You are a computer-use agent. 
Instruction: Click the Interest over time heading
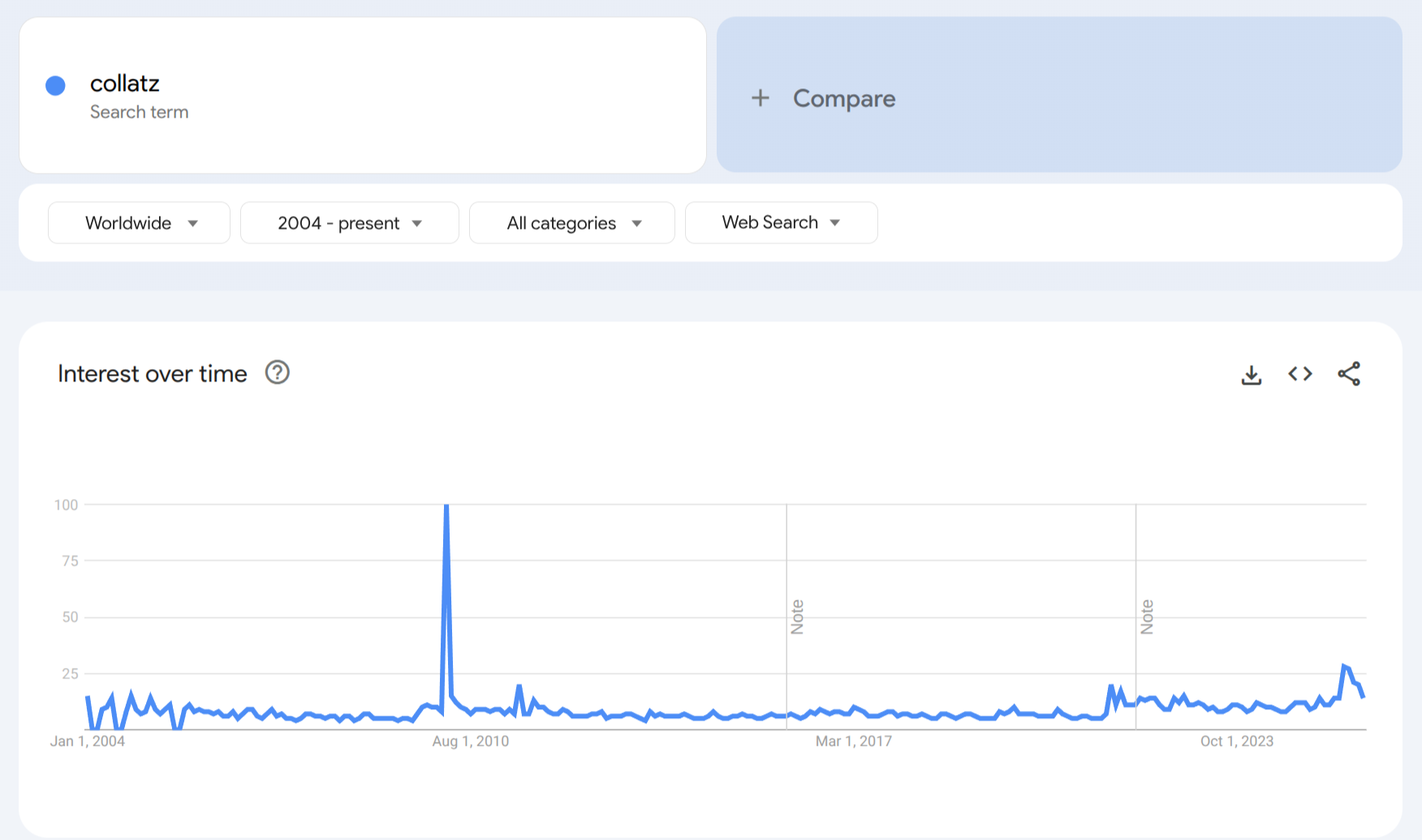coord(153,374)
